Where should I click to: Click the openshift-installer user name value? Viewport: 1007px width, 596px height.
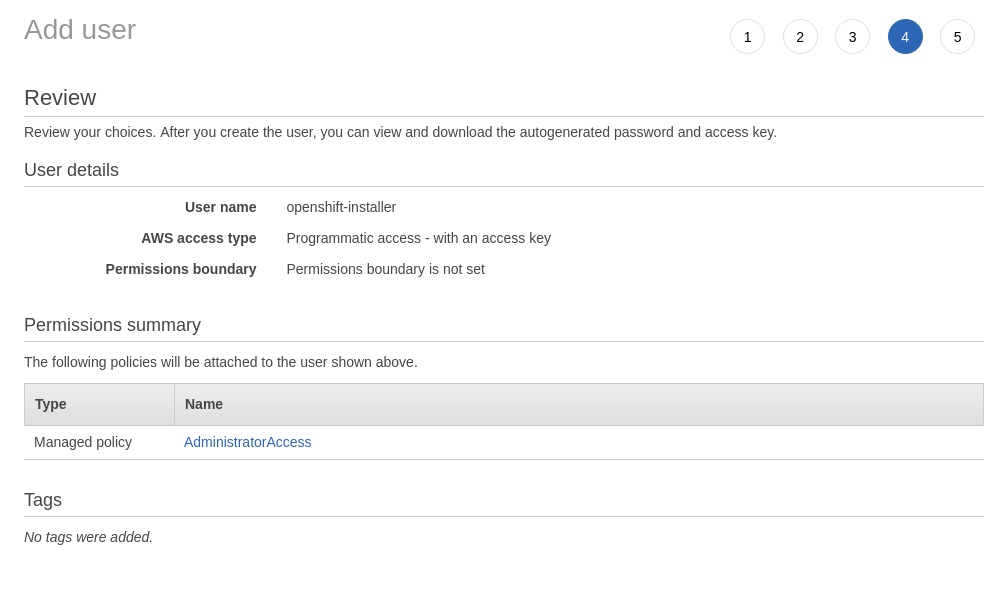pos(341,207)
